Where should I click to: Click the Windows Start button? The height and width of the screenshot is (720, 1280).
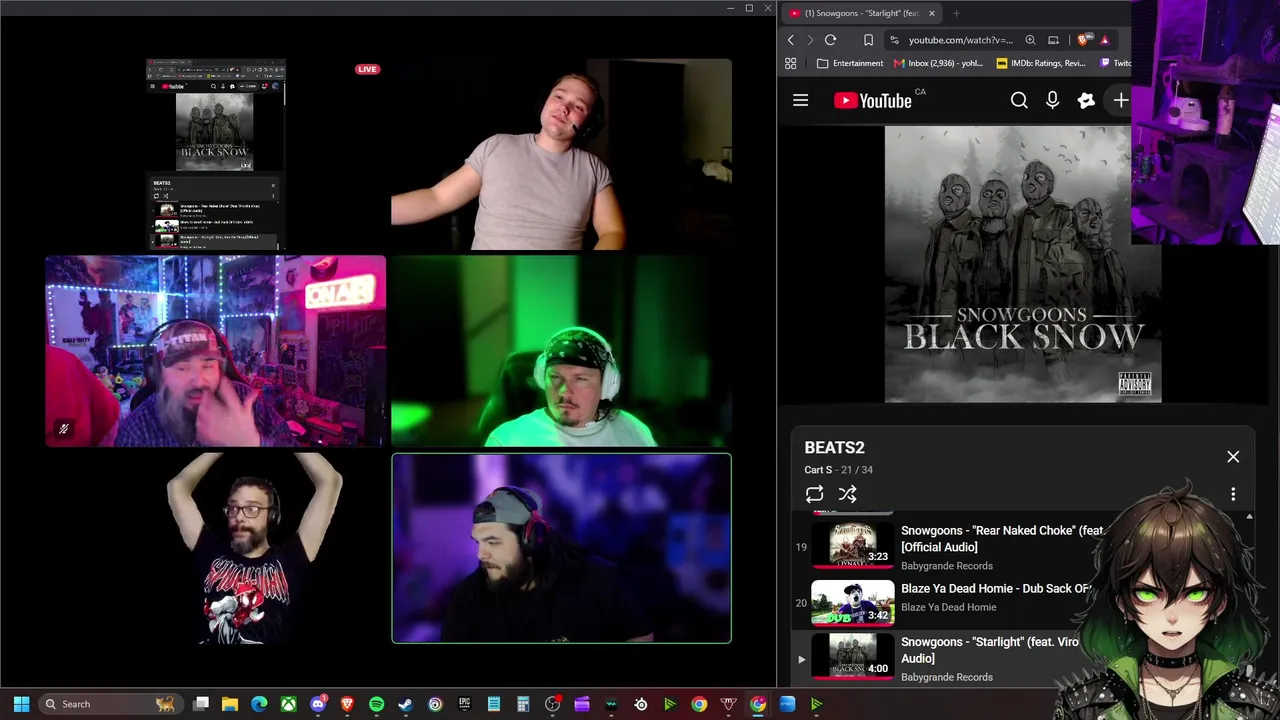21,704
